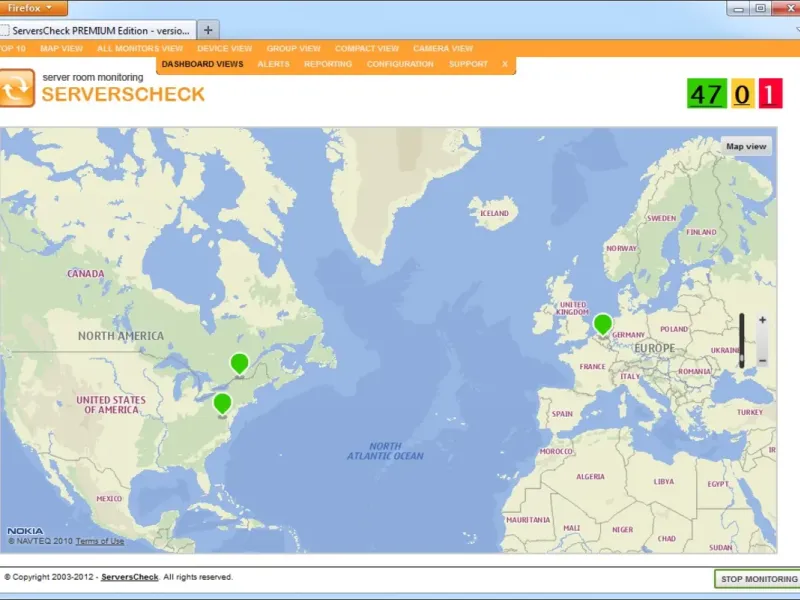Click the map zoom in plus icon
This screenshot has width=800, height=600.
click(762, 320)
